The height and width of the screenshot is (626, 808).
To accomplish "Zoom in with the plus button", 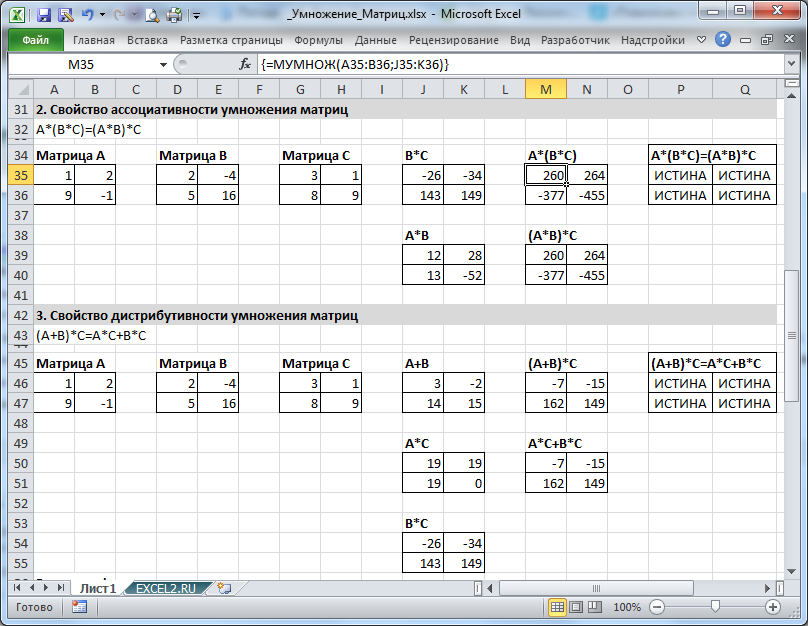I will click(x=772, y=607).
